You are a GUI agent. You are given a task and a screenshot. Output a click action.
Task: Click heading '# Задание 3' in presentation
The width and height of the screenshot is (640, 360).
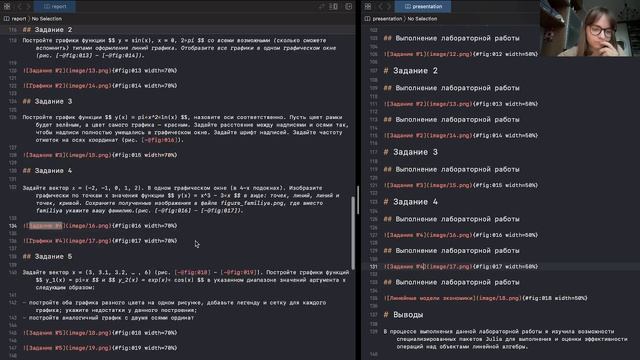411,152
